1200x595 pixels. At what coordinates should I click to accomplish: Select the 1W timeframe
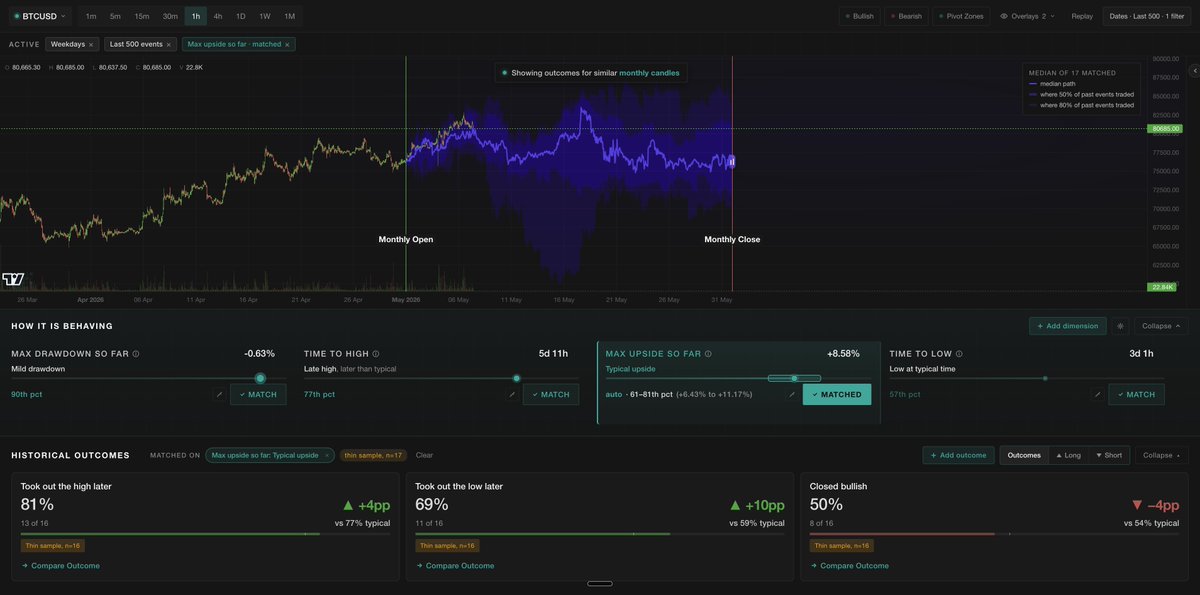tap(265, 16)
